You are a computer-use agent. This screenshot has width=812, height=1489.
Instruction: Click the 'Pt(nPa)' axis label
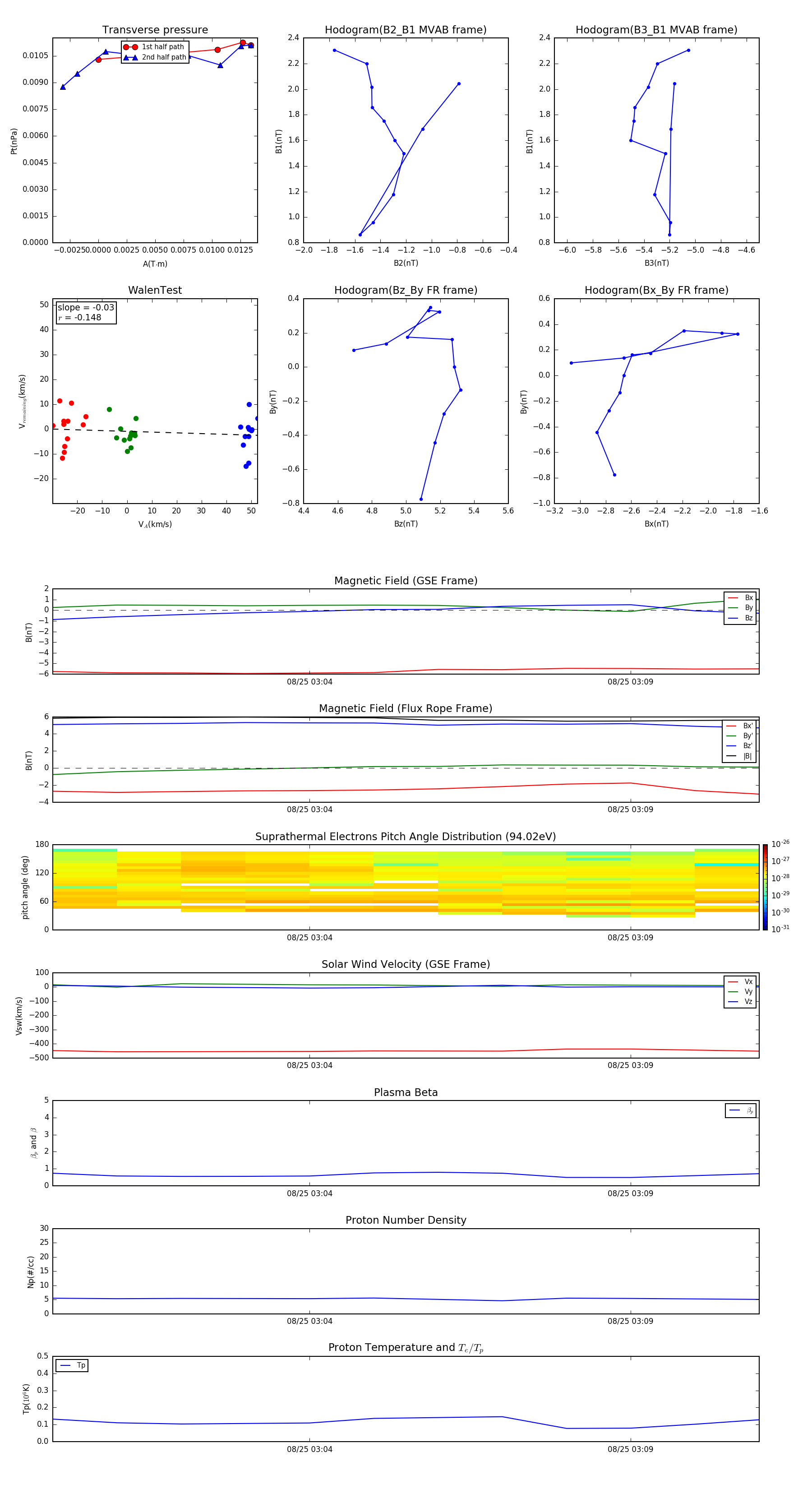(x=14, y=140)
